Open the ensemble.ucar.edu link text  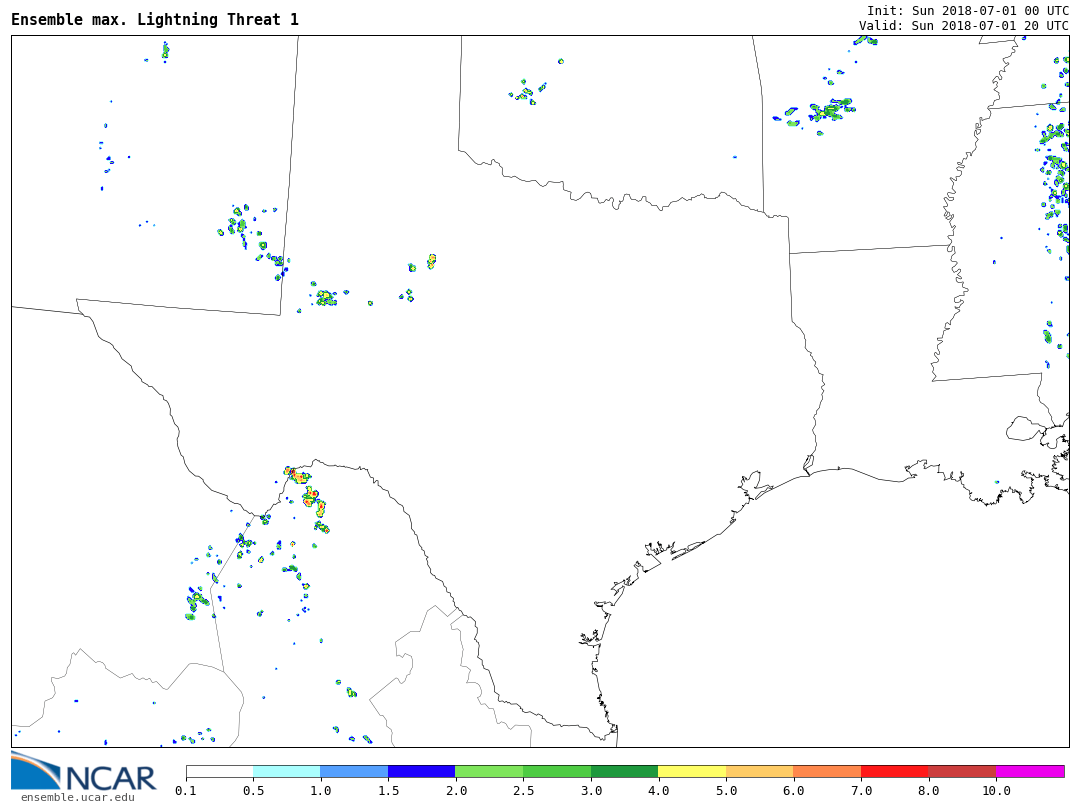click(x=77, y=797)
